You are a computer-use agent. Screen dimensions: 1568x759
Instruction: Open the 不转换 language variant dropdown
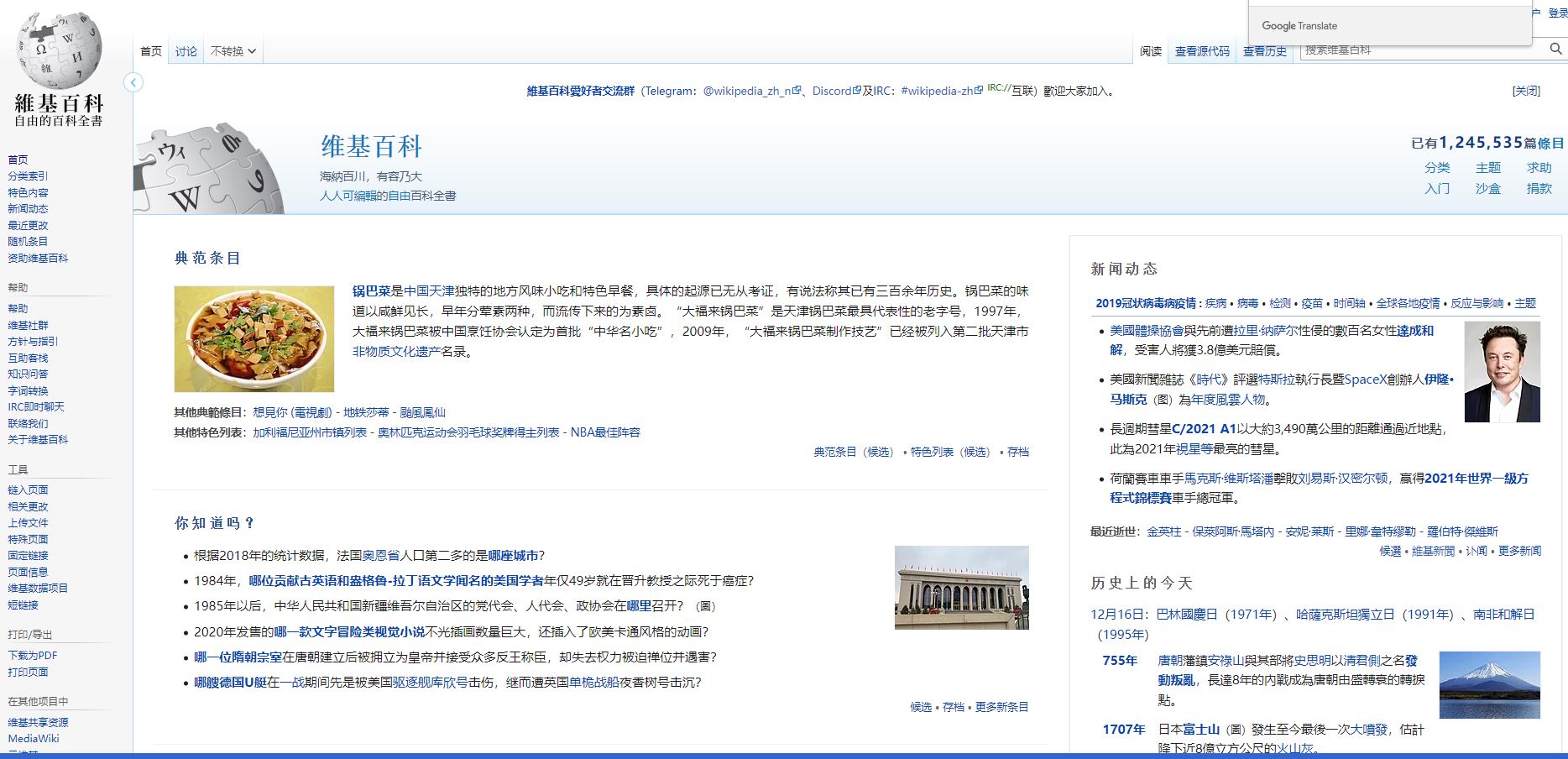tap(233, 51)
